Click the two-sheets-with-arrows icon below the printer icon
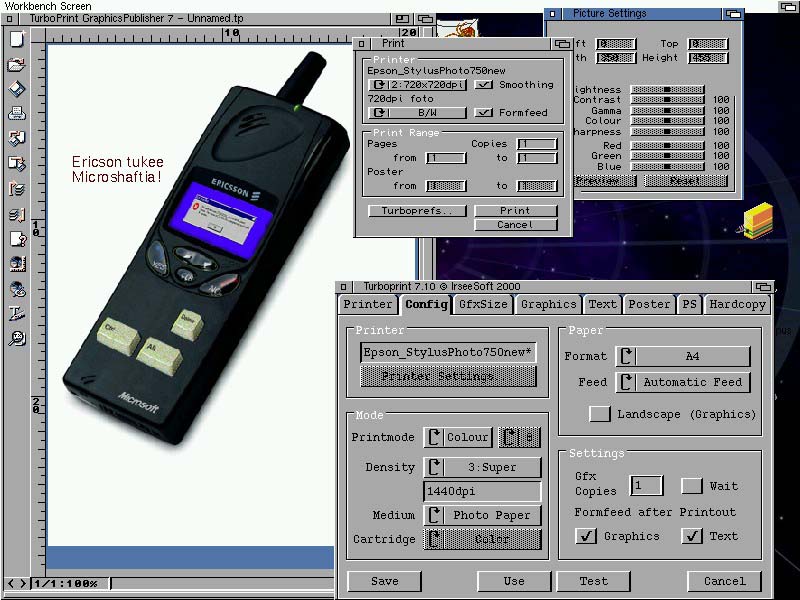This screenshot has height=600, width=800. (17, 138)
